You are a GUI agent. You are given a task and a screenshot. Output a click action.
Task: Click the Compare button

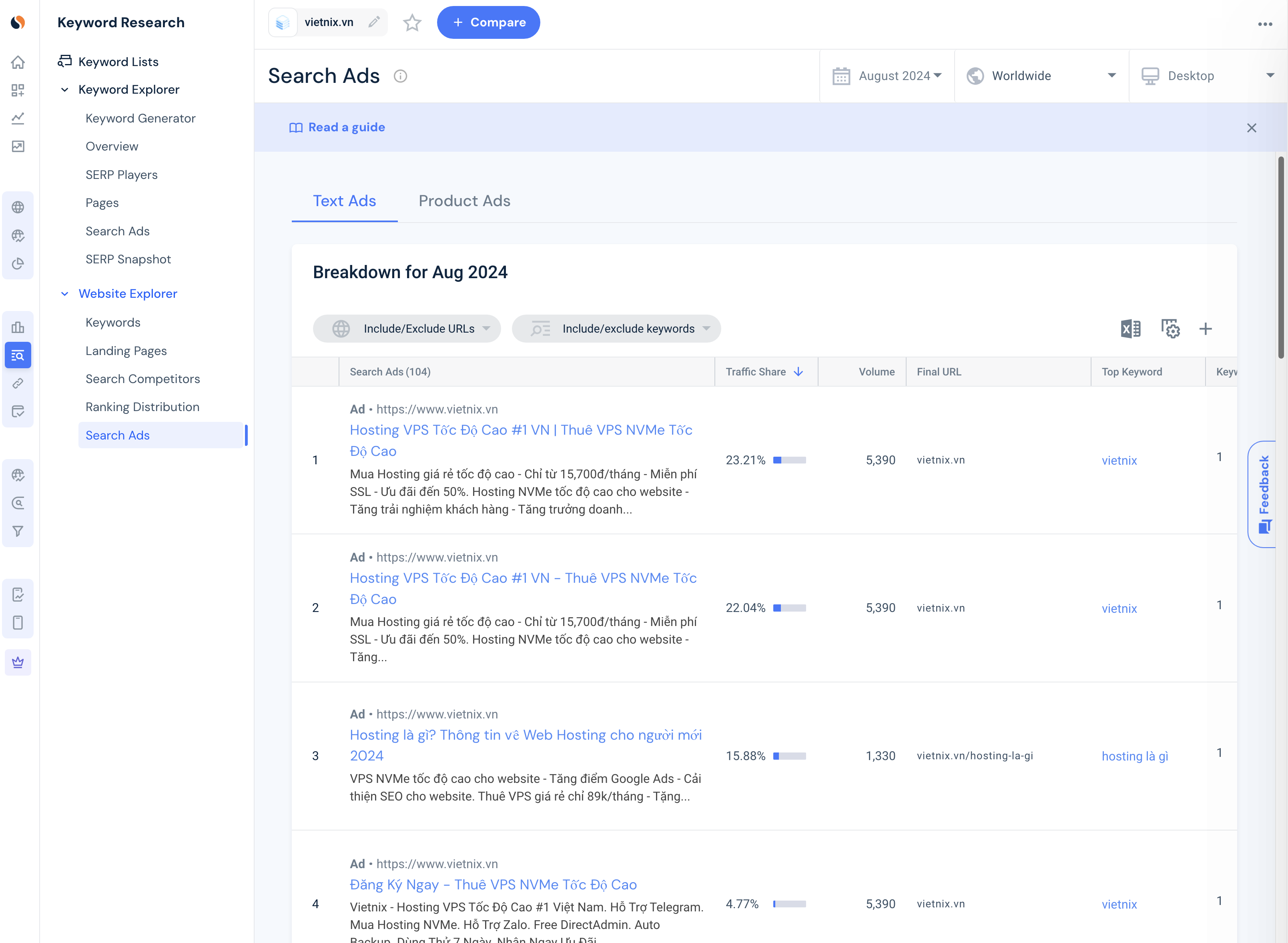[x=488, y=22]
